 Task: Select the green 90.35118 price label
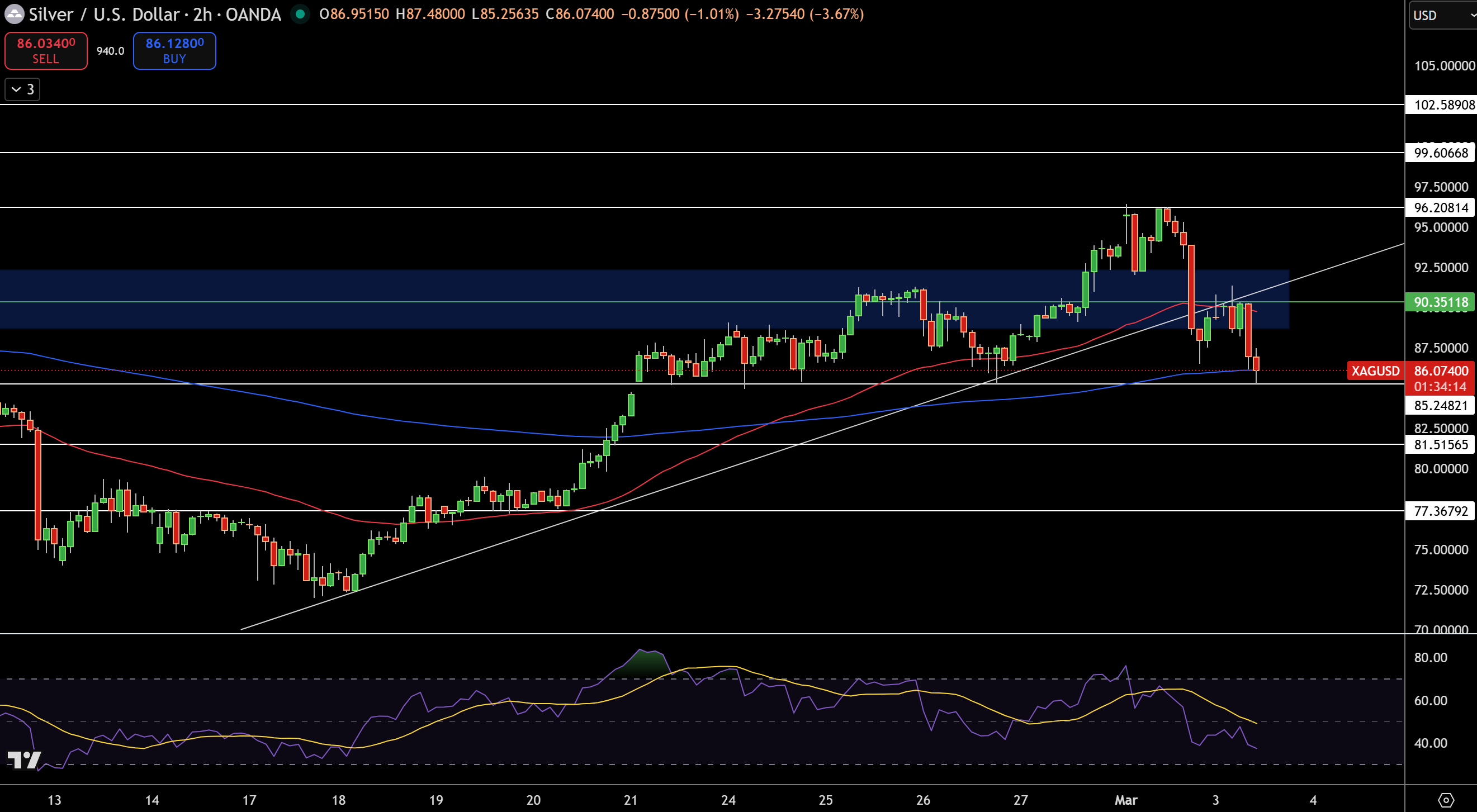[1440, 302]
